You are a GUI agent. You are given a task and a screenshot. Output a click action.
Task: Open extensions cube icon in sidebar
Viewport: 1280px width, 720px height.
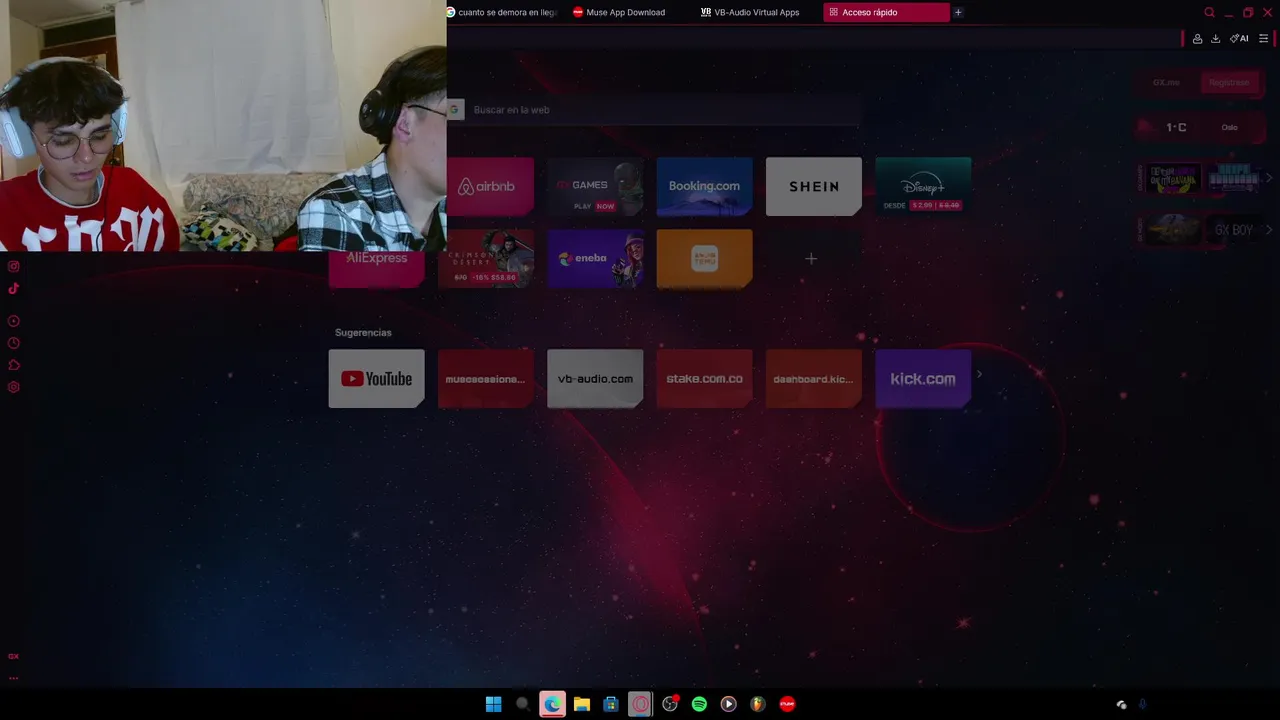click(x=14, y=365)
